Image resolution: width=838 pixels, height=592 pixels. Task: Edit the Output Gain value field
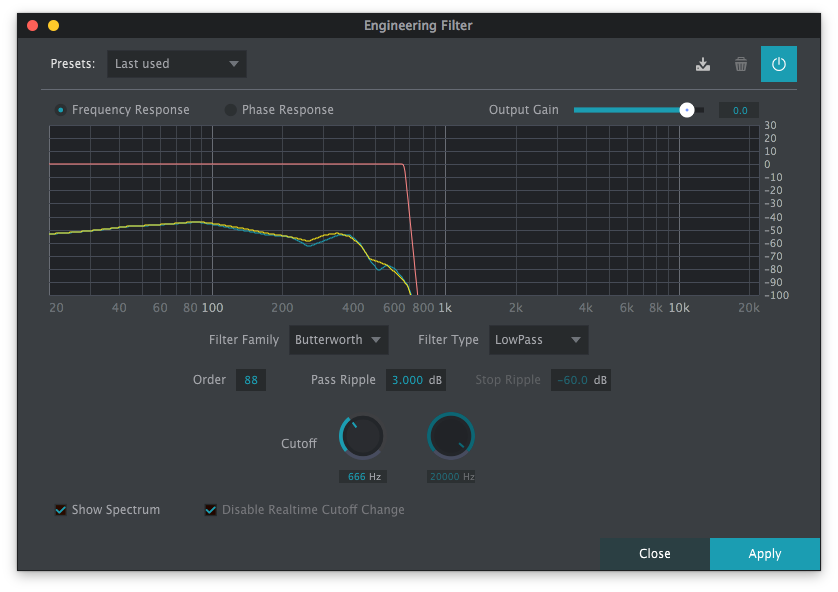[x=738, y=110]
